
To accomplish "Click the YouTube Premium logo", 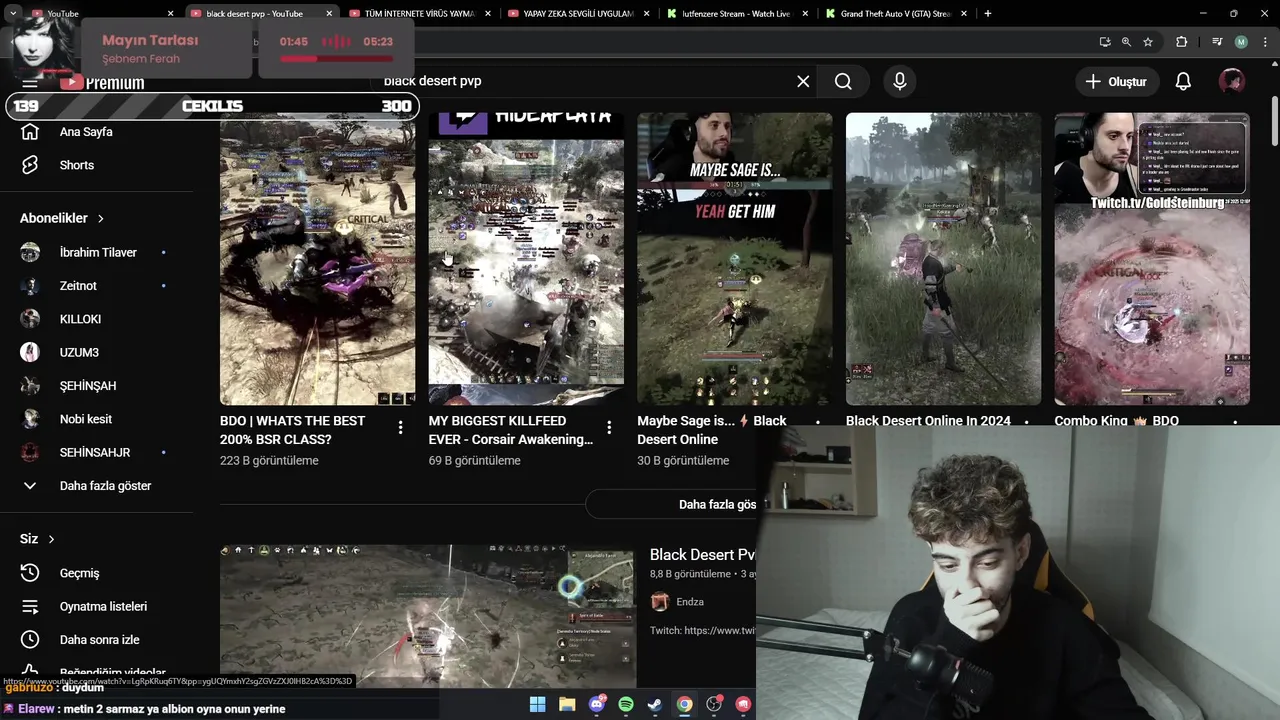I will pyautogui.click(x=101, y=82).
